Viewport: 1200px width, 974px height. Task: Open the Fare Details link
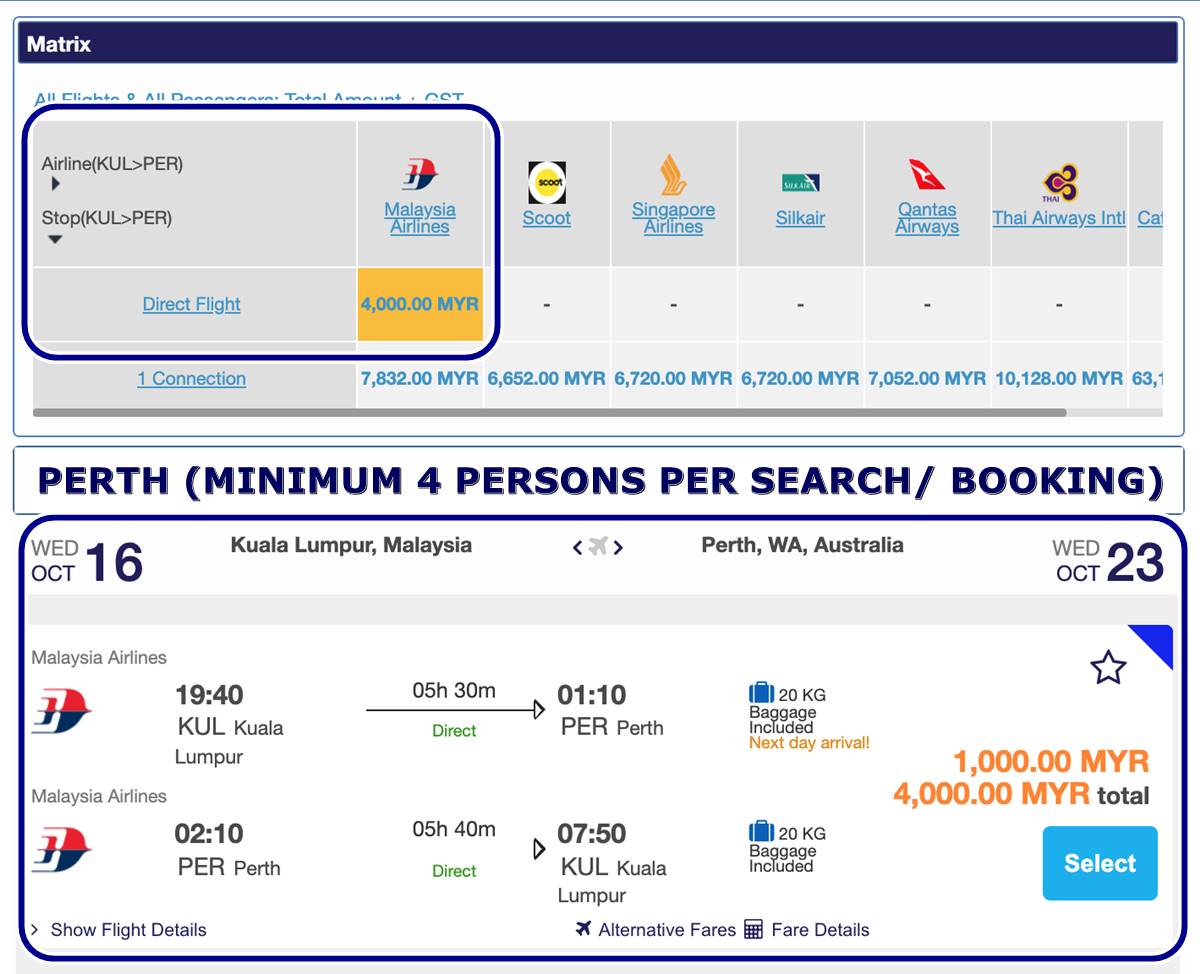tap(820, 930)
